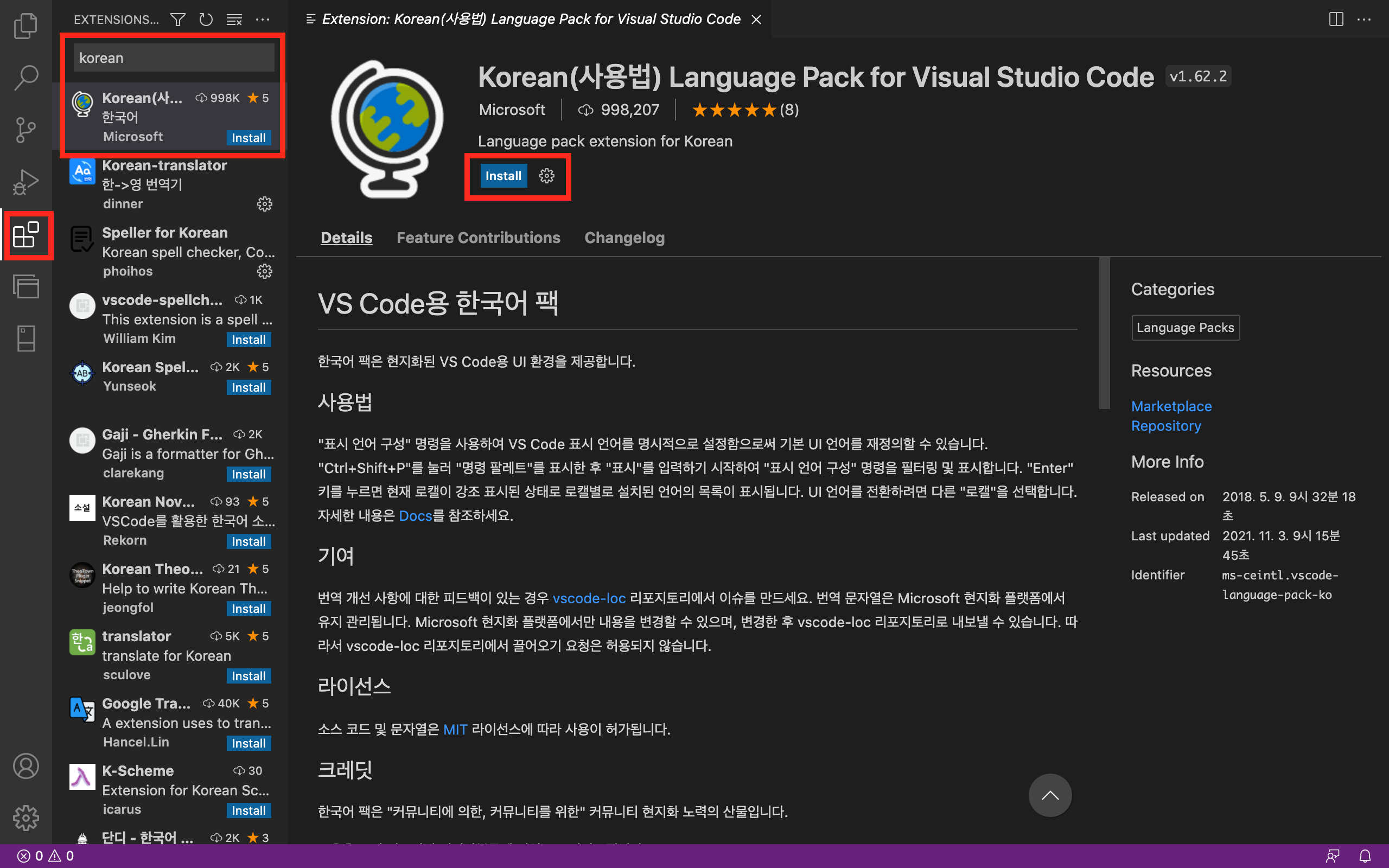This screenshot has height=868, width=1389.
Task: Open the Source Control view
Action: click(x=26, y=130)
